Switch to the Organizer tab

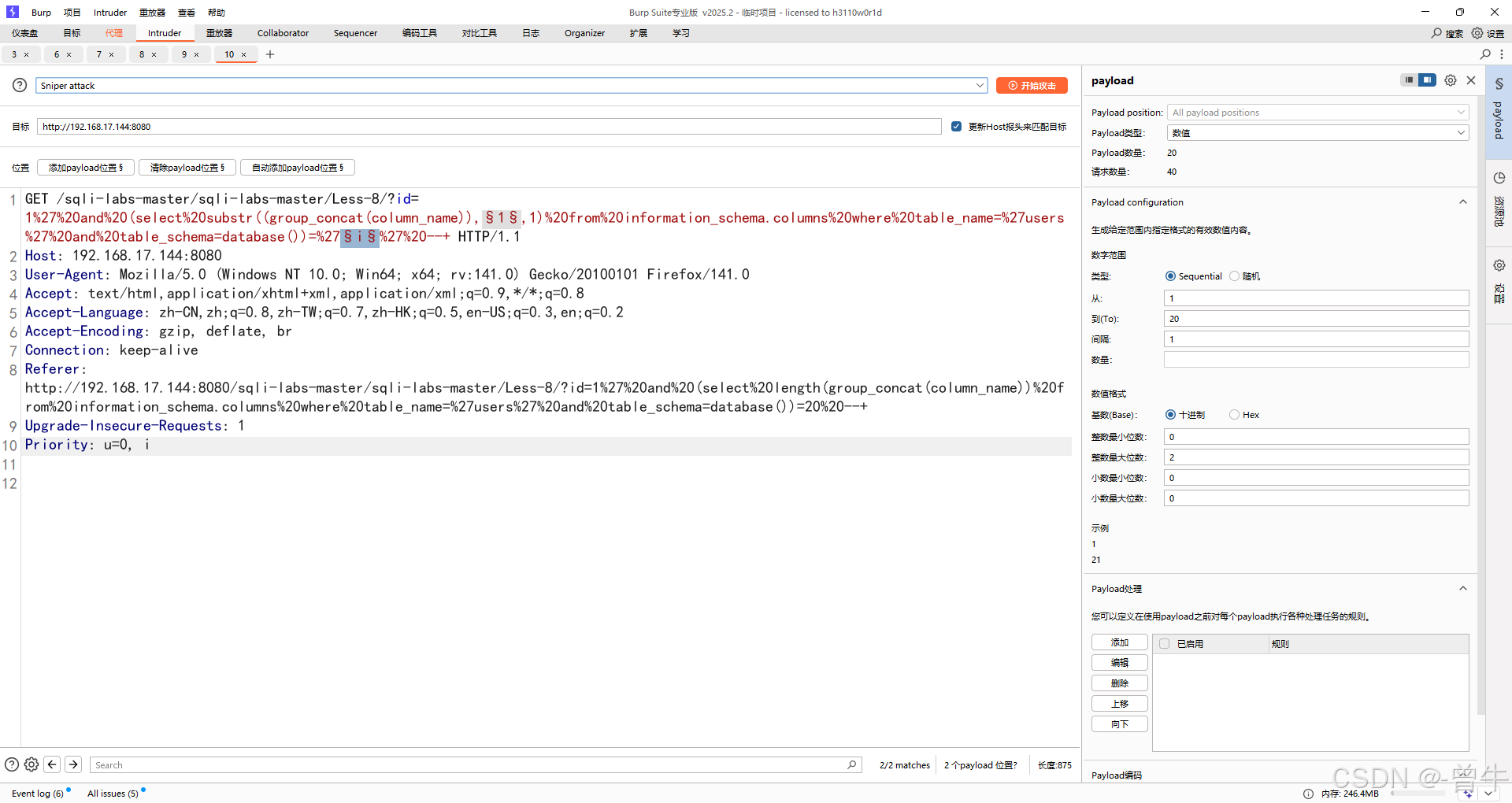tap(584, 33)
